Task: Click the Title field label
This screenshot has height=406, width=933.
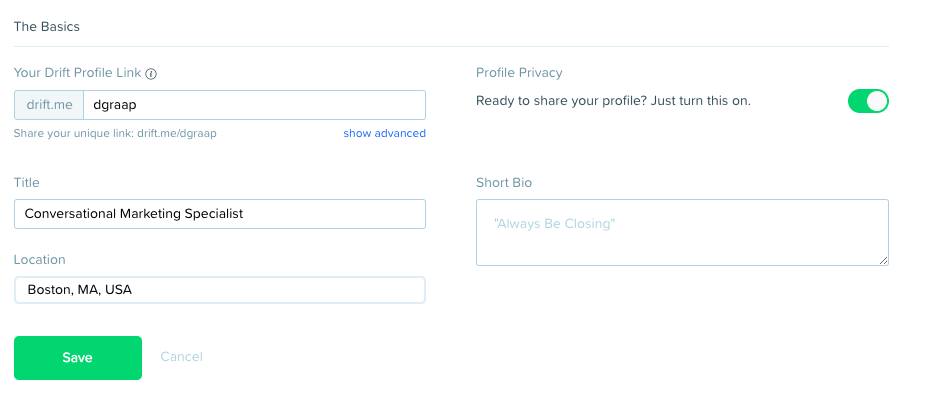Action: (x=27, y=183)
